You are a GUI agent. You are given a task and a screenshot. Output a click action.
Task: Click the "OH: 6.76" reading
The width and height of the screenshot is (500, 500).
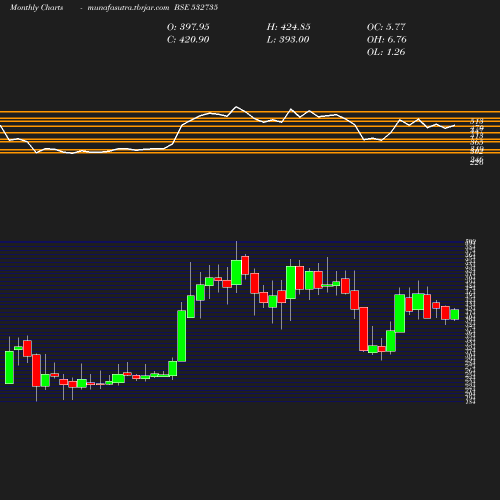[387, 40]
